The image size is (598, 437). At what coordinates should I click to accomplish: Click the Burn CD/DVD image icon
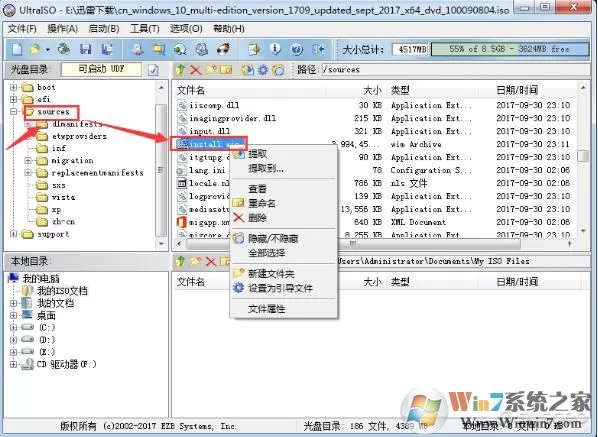[223, 50]
